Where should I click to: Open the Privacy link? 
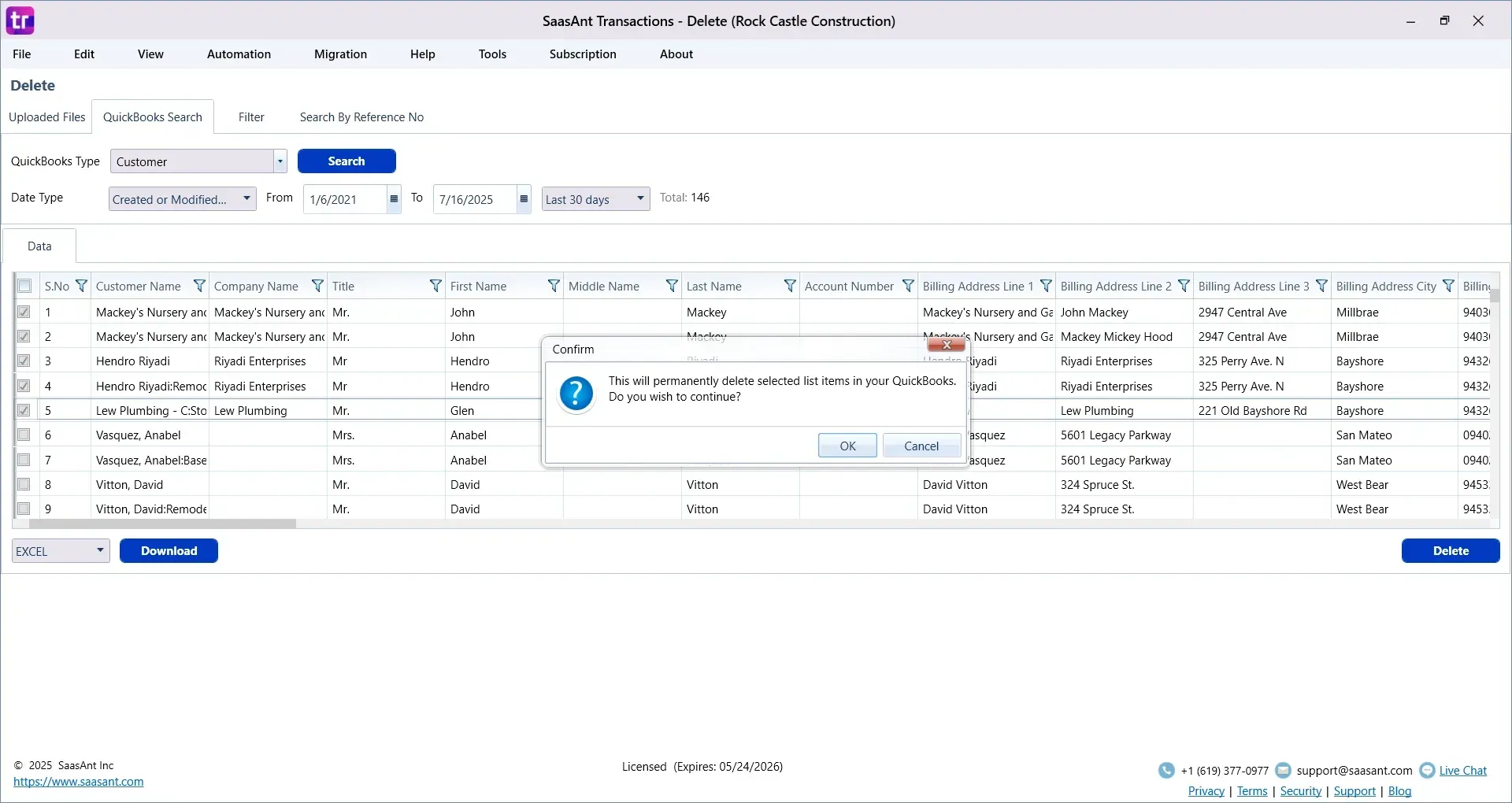pyautogui.click(x=1206, y=791)
